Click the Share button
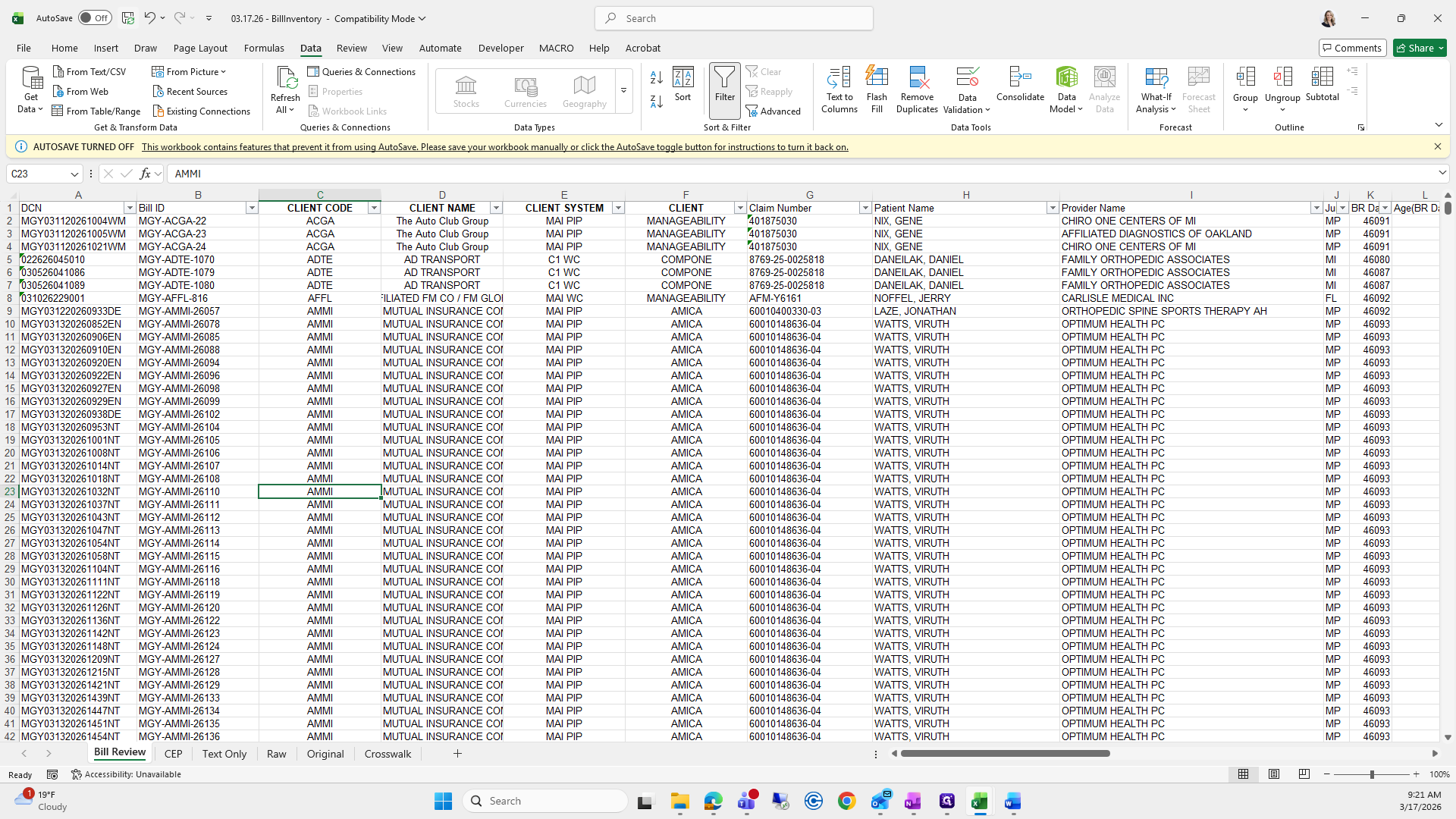Viewport: 1456px width, 819px height. point(1420,48)
